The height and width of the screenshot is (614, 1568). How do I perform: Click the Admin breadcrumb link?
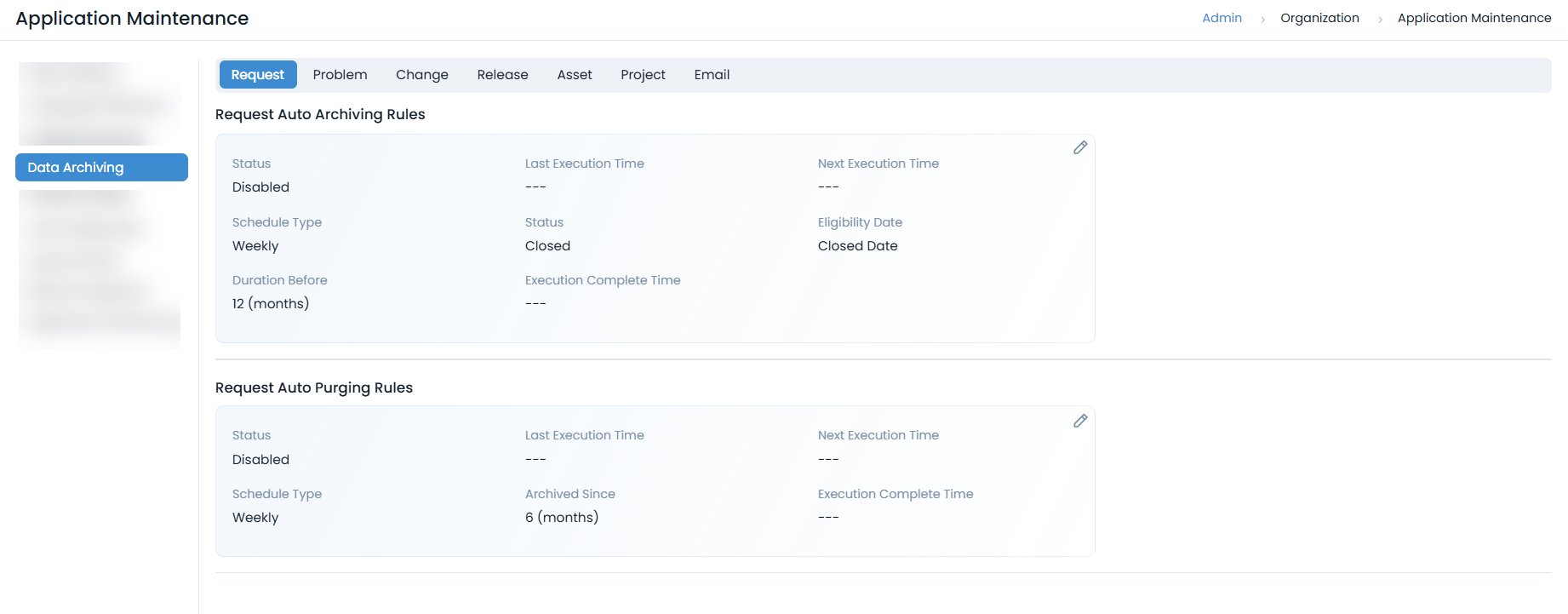click(x=1222, y=18)
